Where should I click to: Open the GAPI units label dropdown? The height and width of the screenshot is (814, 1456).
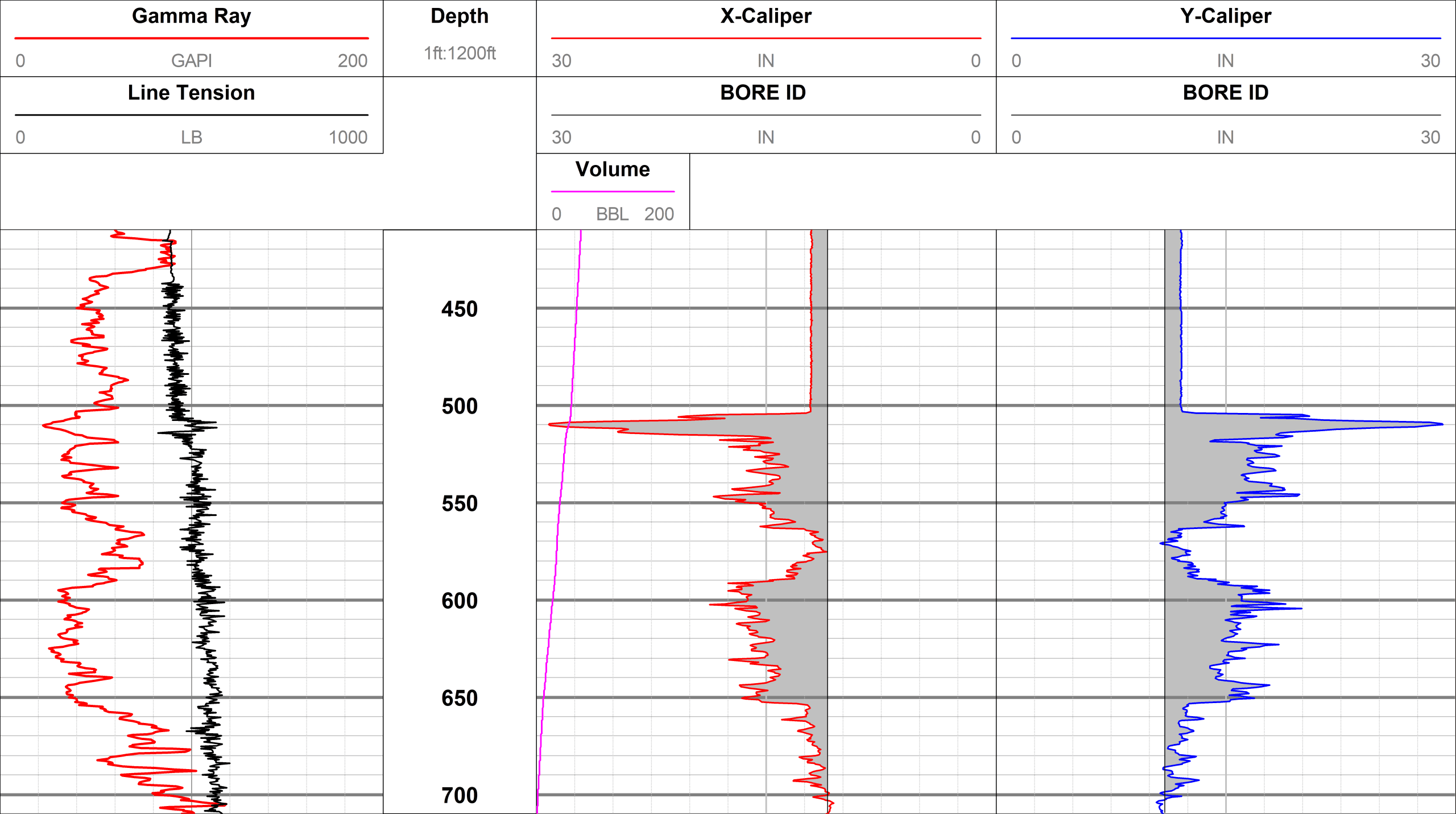192,61
